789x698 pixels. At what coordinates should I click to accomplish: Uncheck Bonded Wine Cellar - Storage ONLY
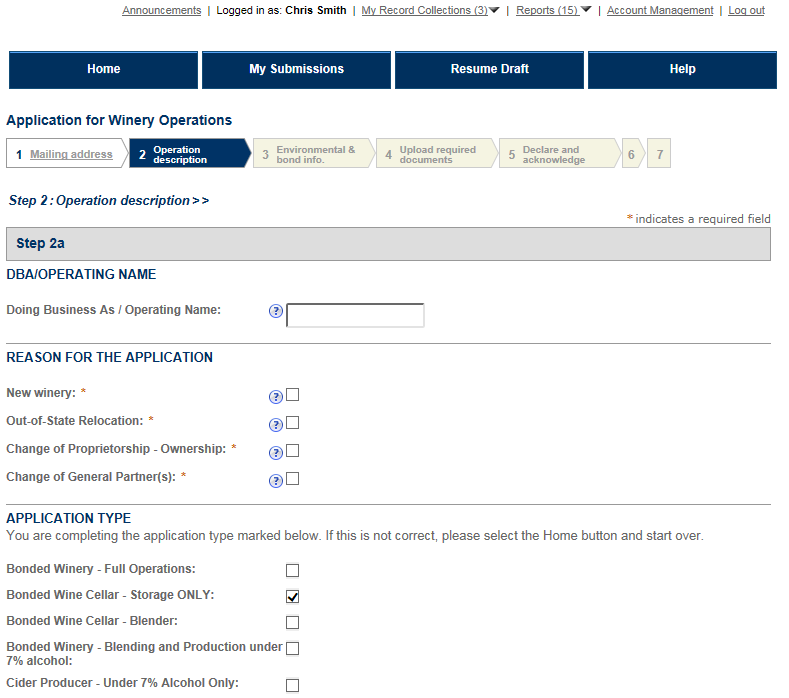(293, 597)
